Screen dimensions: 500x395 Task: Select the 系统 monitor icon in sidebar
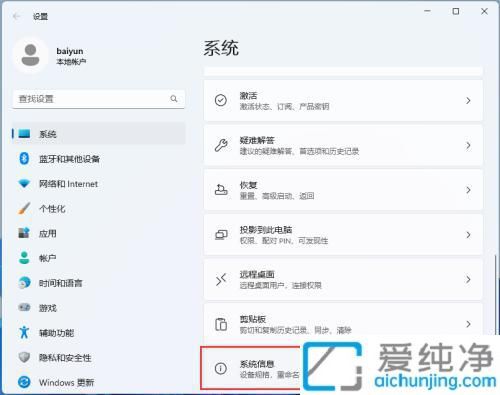pyautogui.click(x=24, y=134)
